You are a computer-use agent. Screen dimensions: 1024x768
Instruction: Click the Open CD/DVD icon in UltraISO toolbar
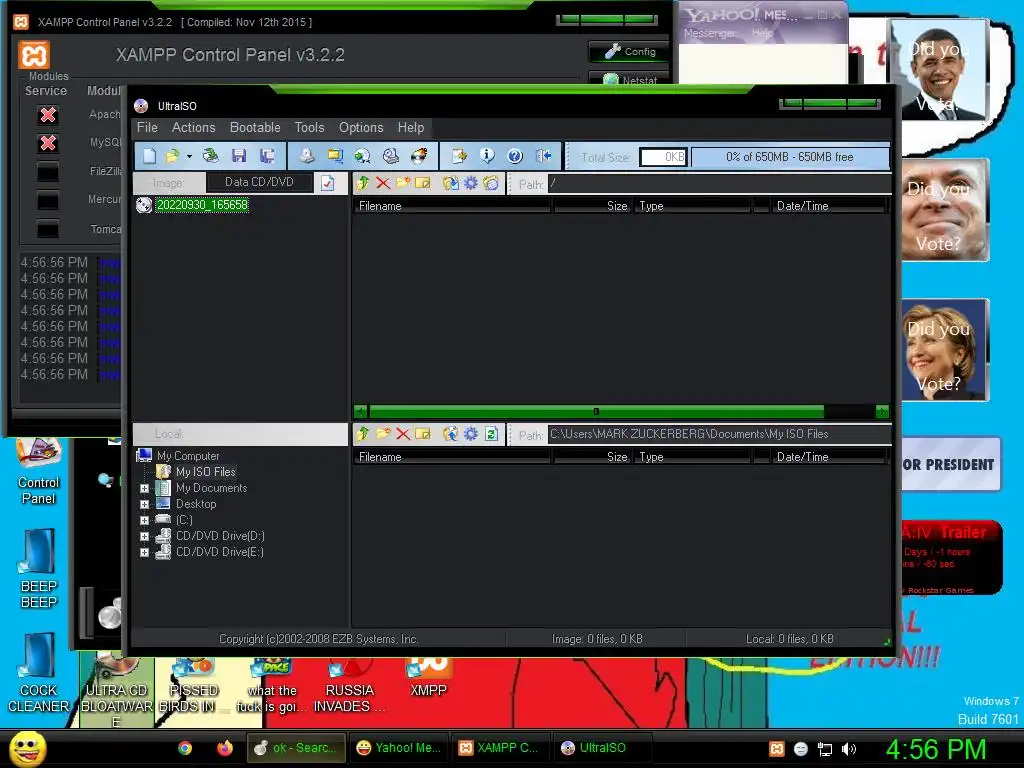[x=210, y=156]
